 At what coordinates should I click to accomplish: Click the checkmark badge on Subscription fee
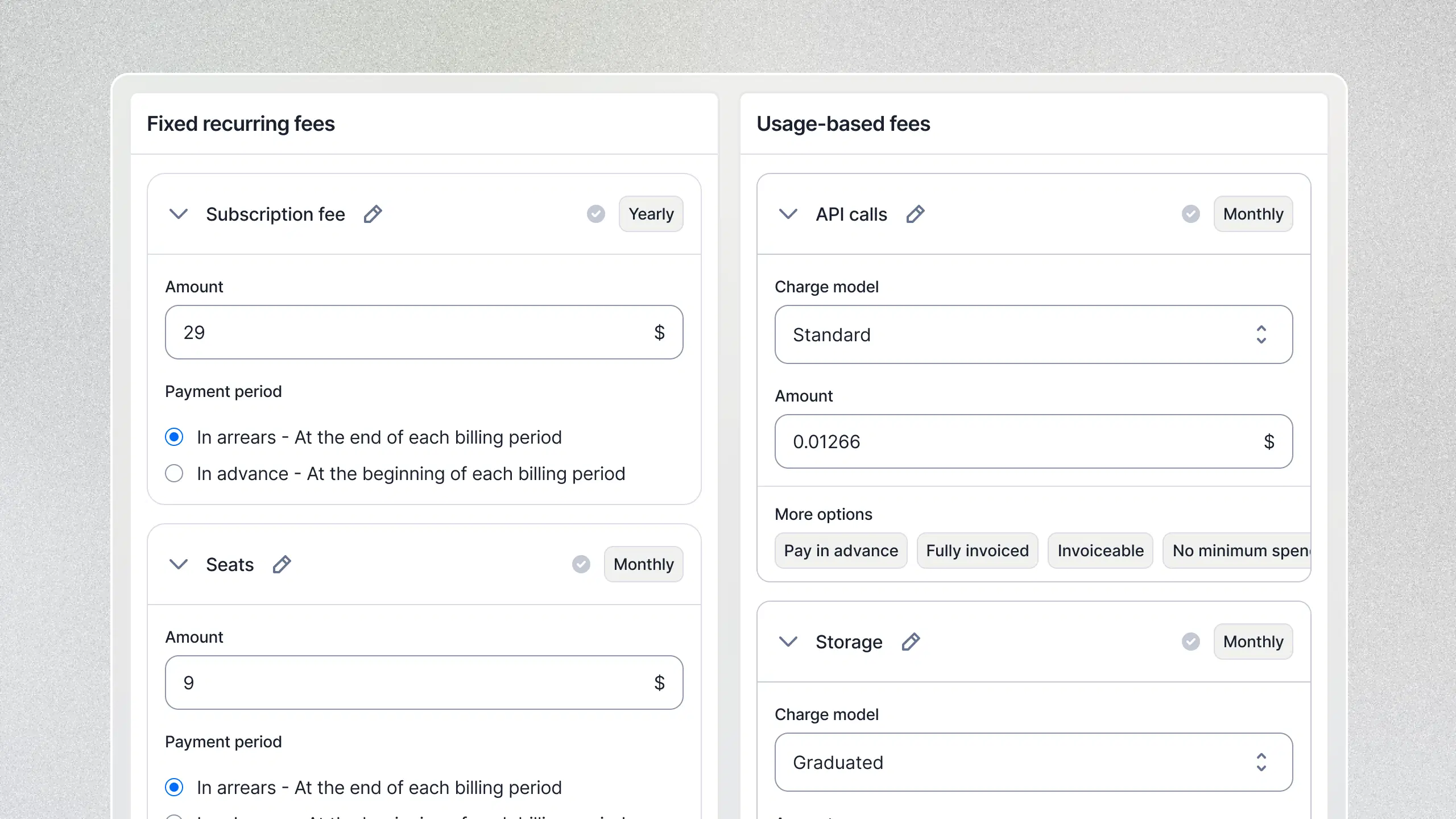tap(595, 214)
